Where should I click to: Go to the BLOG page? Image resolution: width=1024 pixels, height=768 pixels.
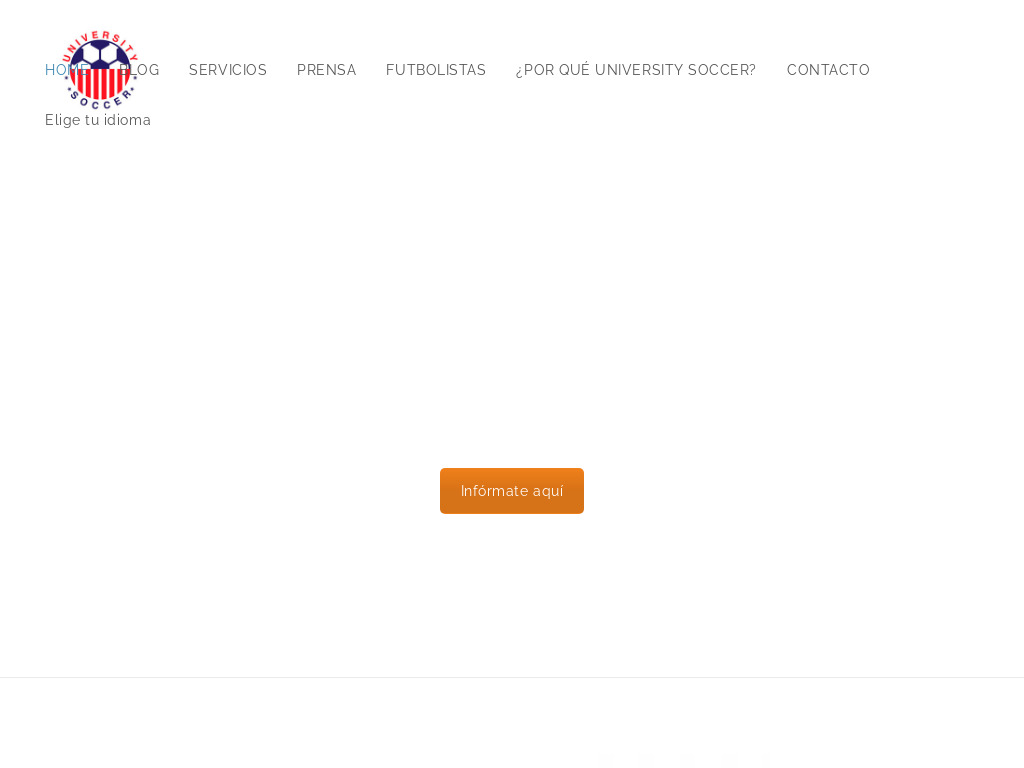click(x=147, y=71)
